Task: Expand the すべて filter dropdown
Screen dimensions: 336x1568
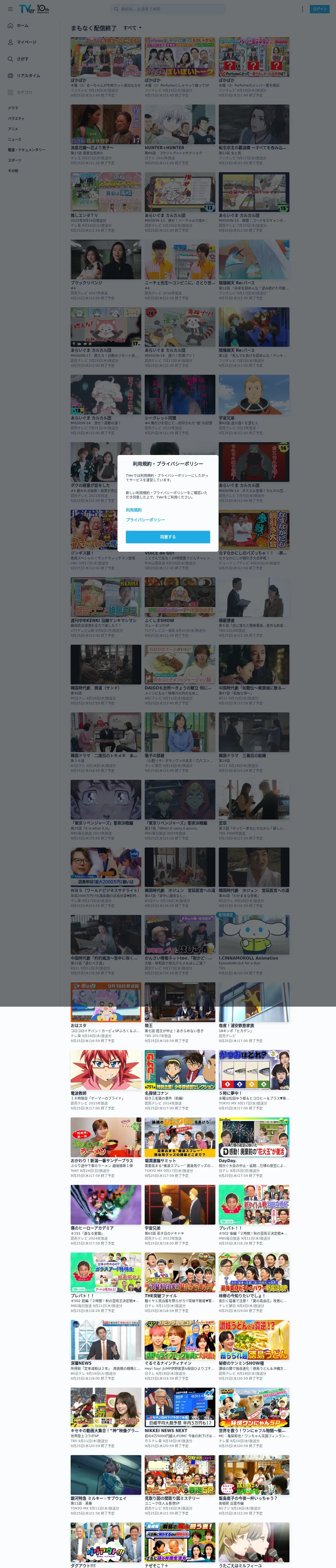Action: (x=132, y=28)
